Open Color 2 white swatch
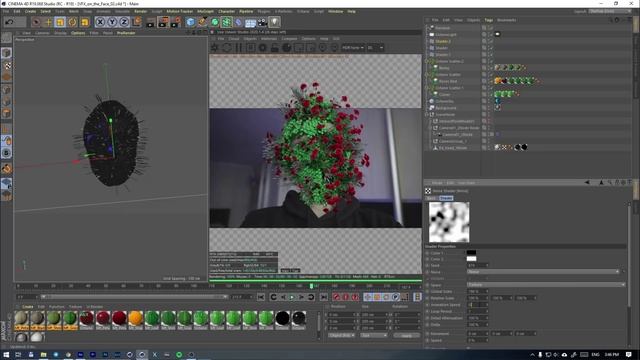 coord(471,259)
